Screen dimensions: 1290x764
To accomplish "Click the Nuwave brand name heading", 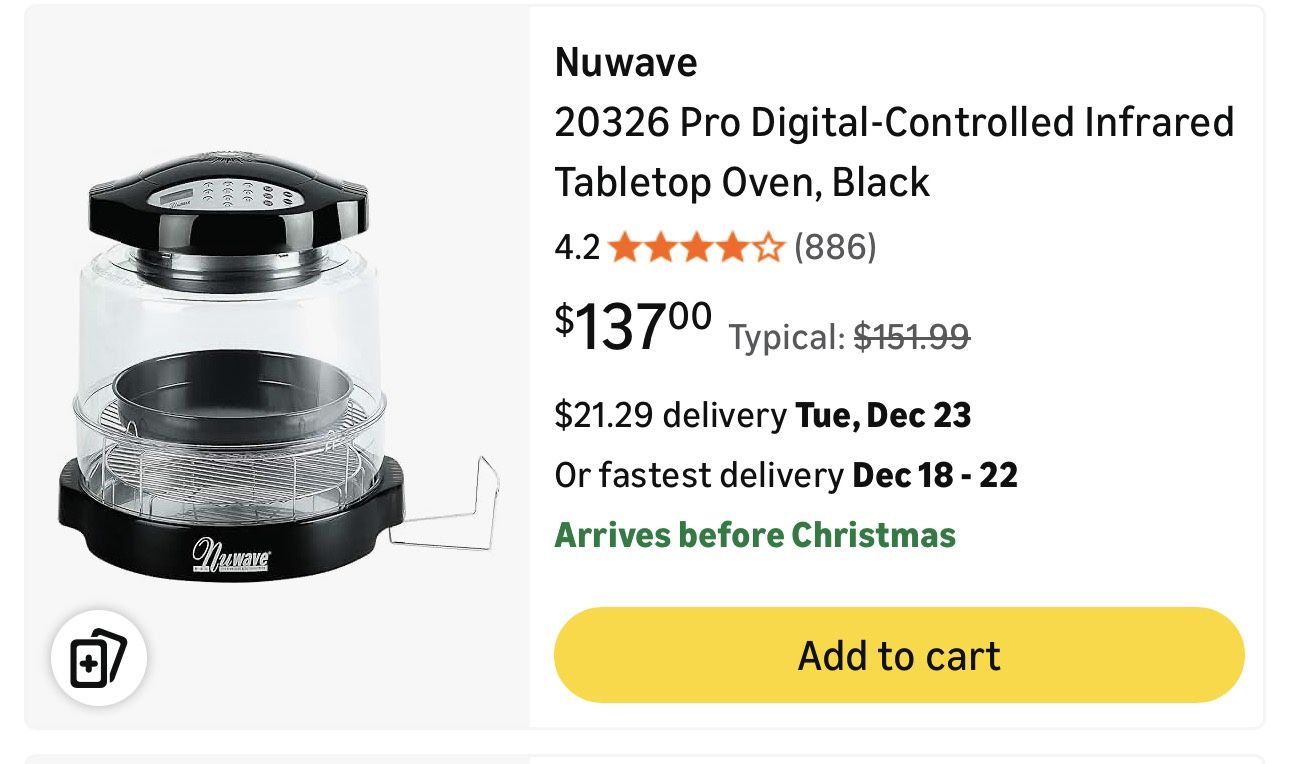I will [625, 63].
